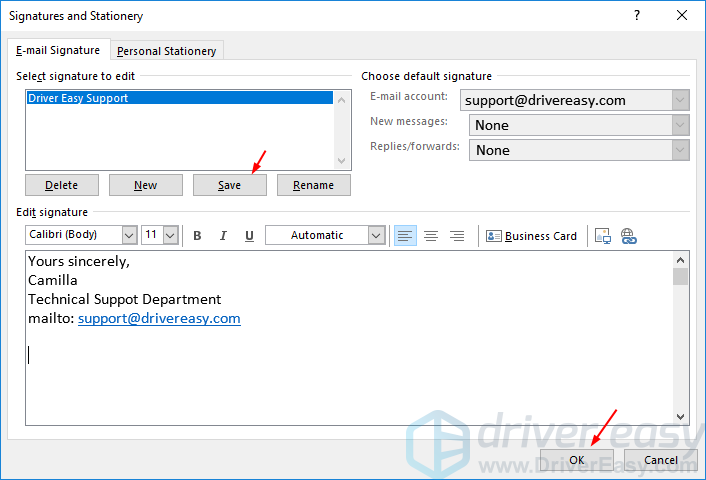Toggle Bold formatting button

(x=197, y=235)
